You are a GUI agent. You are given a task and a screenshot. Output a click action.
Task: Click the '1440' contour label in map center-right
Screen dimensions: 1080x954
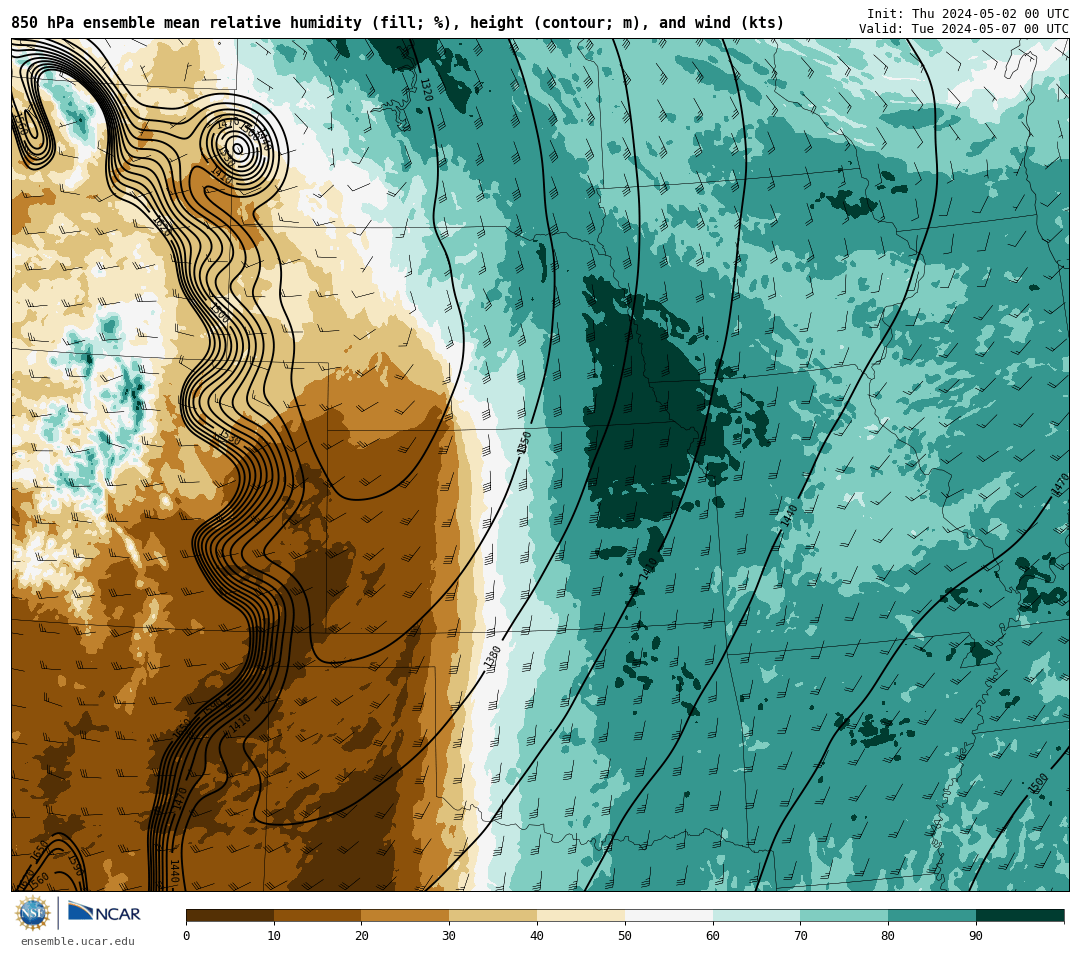point(789,515)
